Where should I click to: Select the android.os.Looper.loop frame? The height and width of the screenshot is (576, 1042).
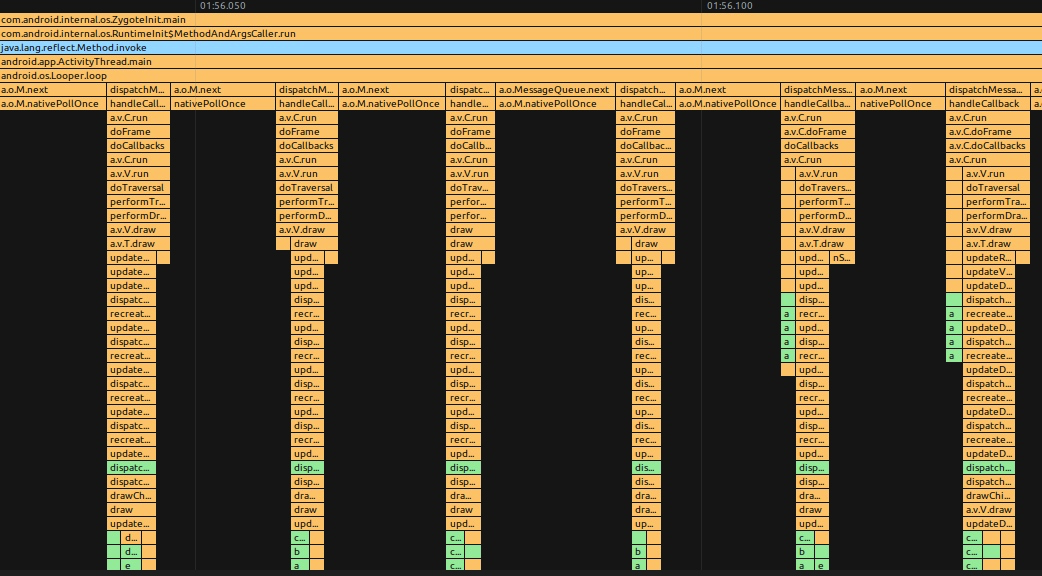coord(521,76)
